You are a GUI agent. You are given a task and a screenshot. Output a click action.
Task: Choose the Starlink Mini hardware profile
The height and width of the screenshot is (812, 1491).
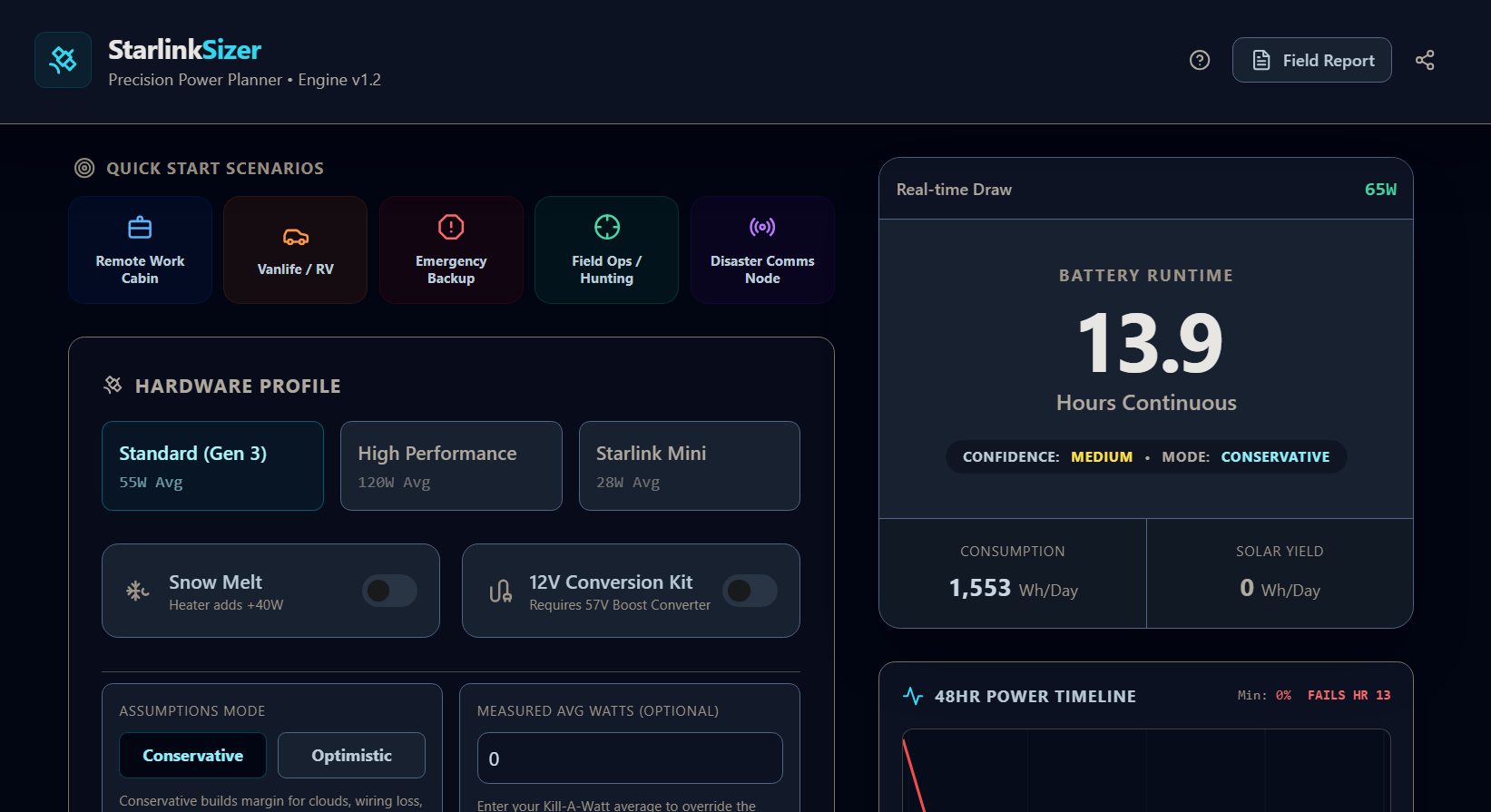click(690, 465)
